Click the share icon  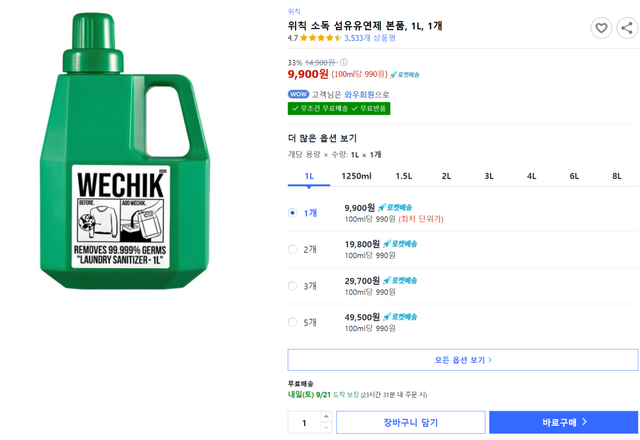click(x=627, y=28)
